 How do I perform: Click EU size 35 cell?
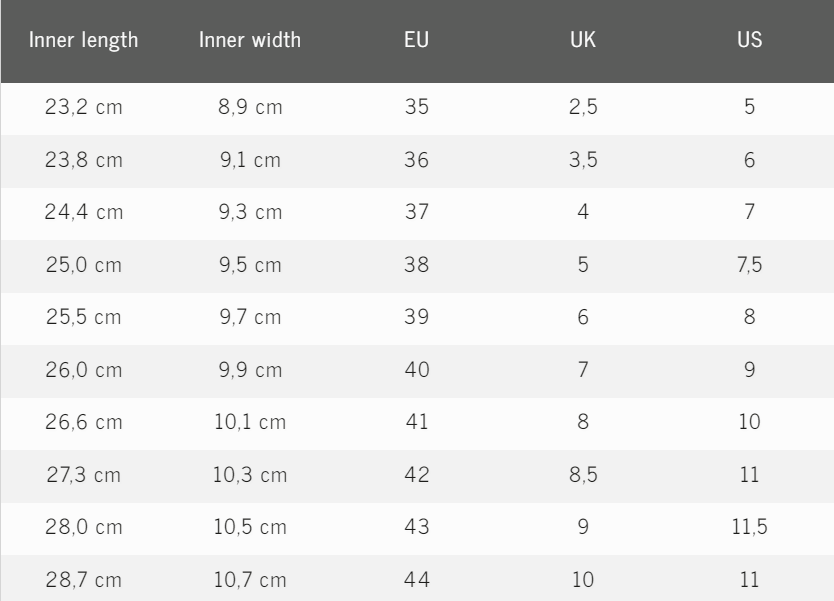point(417,108)
